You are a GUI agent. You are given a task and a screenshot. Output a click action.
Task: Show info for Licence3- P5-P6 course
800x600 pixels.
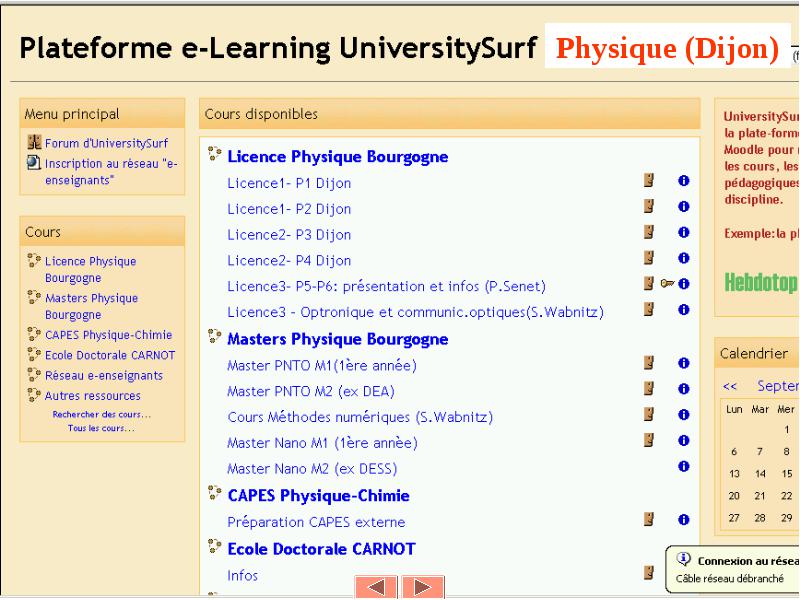684,284
